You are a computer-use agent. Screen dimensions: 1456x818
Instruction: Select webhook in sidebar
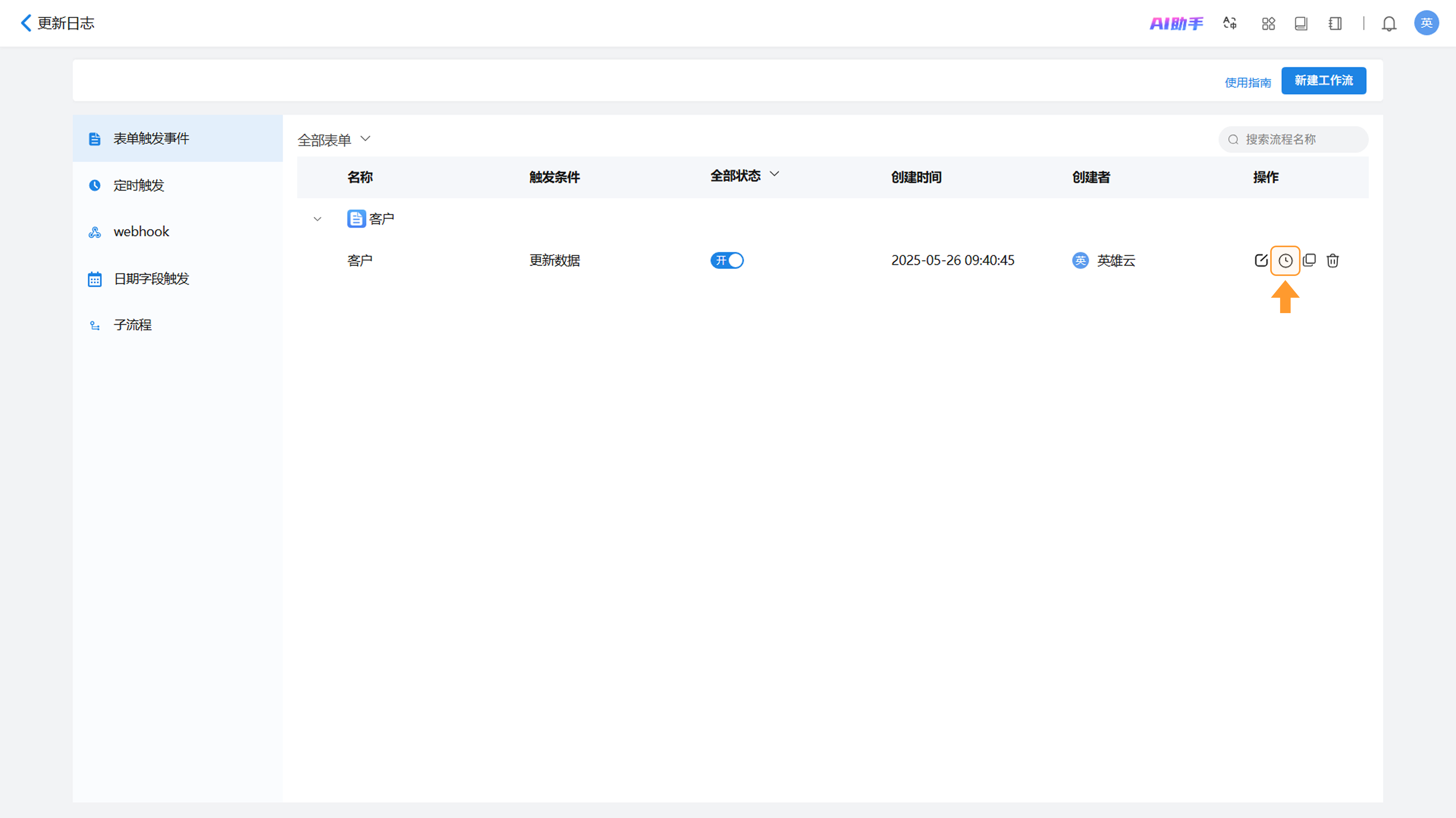click(177, 232)
